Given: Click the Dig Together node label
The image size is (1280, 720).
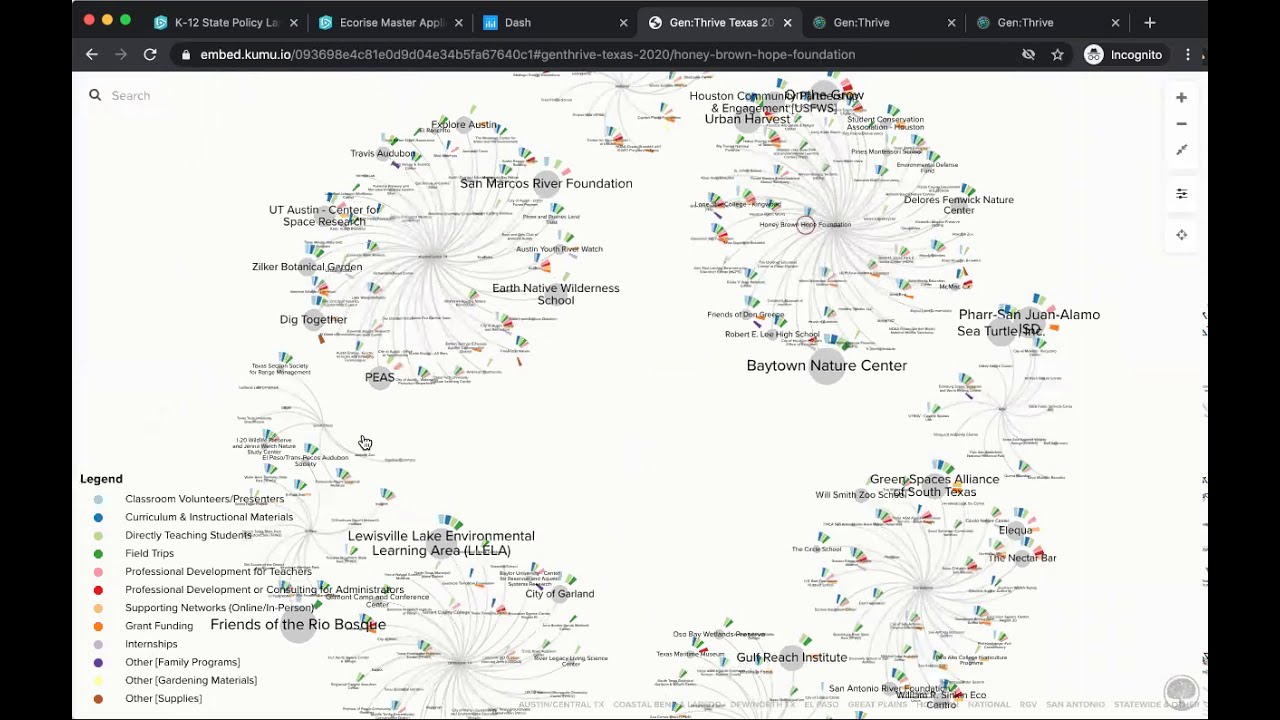Looking at the screenshot, I should [x=313, y=320].
